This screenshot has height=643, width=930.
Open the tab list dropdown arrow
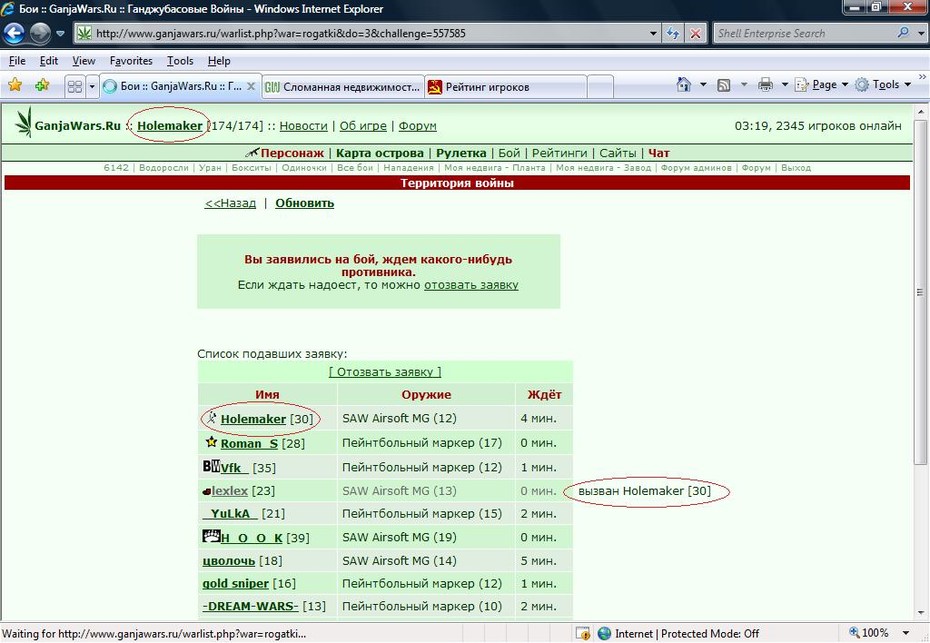92,87
